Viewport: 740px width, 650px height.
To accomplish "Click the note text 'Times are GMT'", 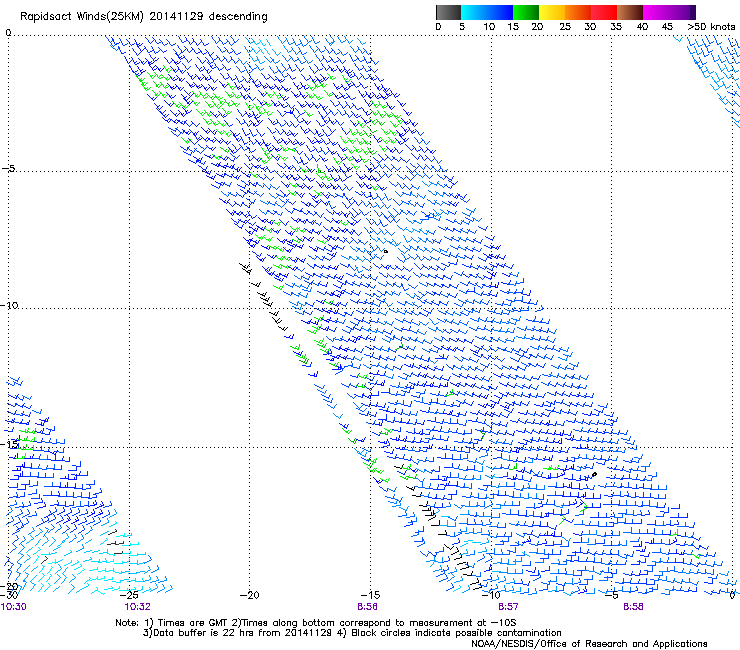I will pos(192,623).
